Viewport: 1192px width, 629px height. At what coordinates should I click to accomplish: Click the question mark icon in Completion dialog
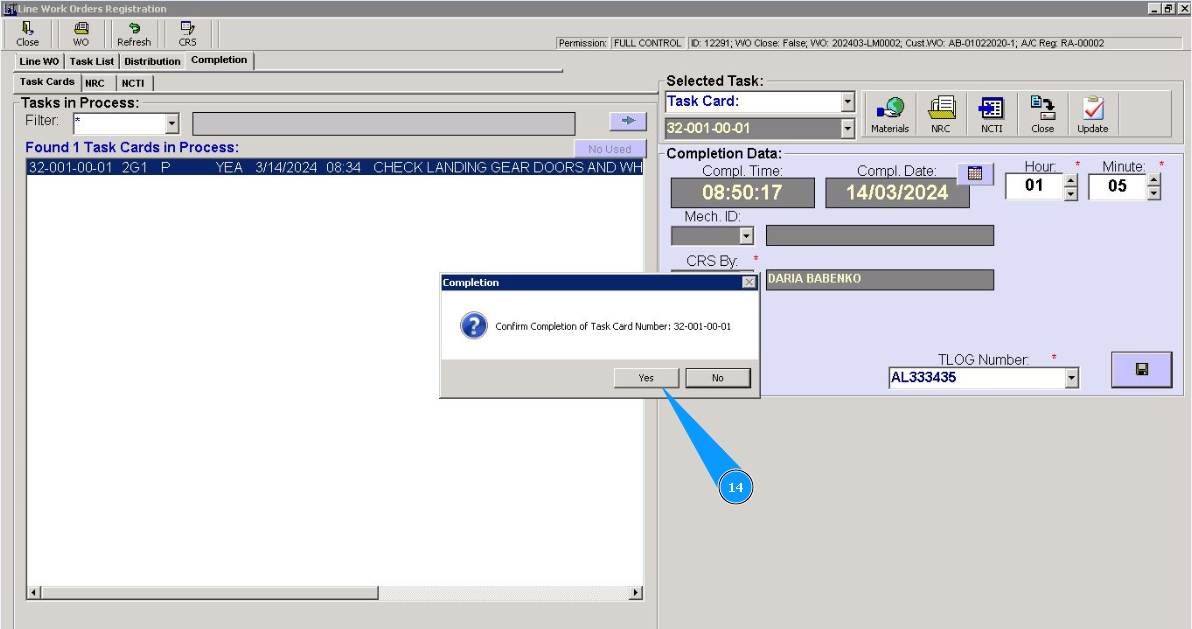(x=473, y=326)
